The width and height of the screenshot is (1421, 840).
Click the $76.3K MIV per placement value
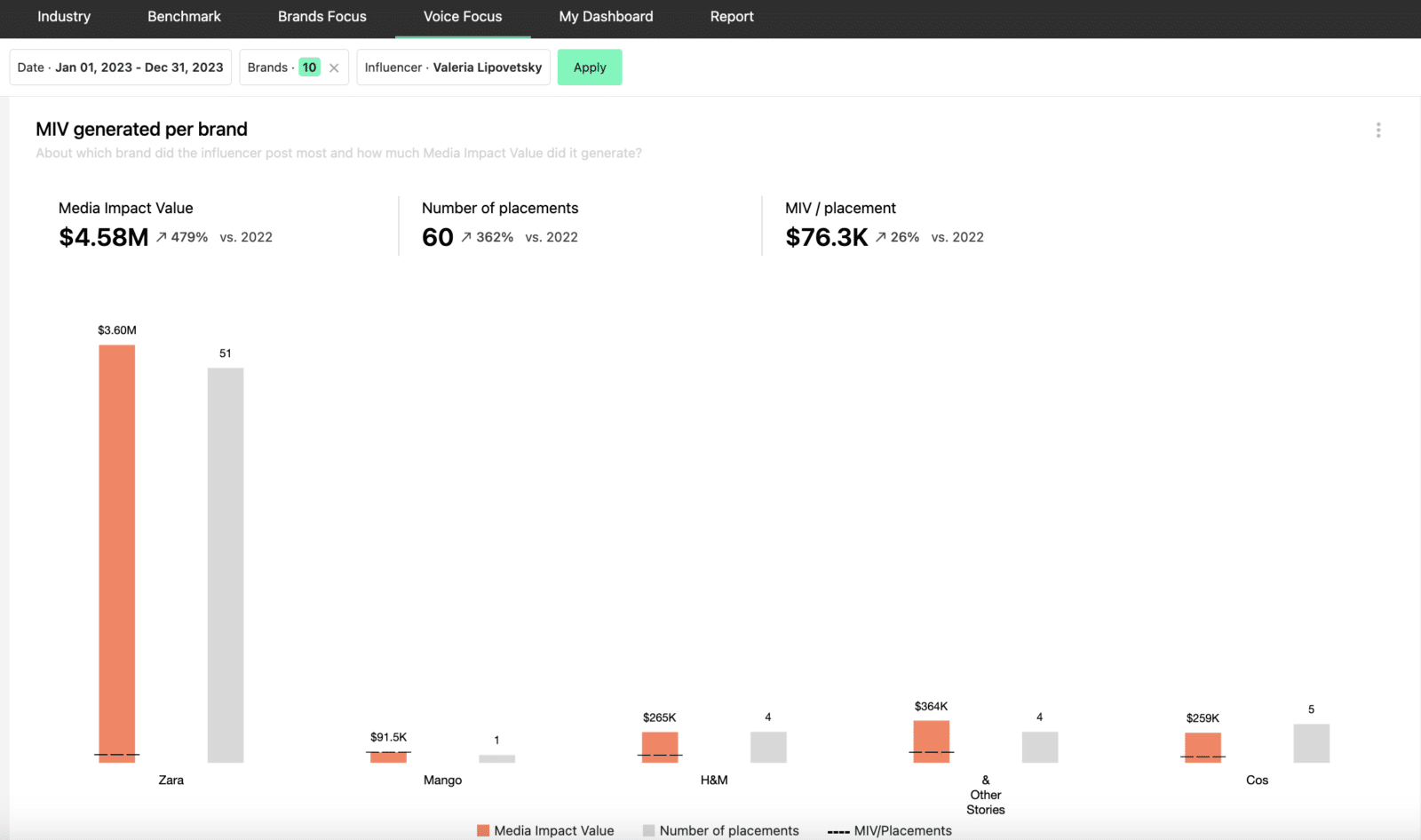(x=827, y=238)
